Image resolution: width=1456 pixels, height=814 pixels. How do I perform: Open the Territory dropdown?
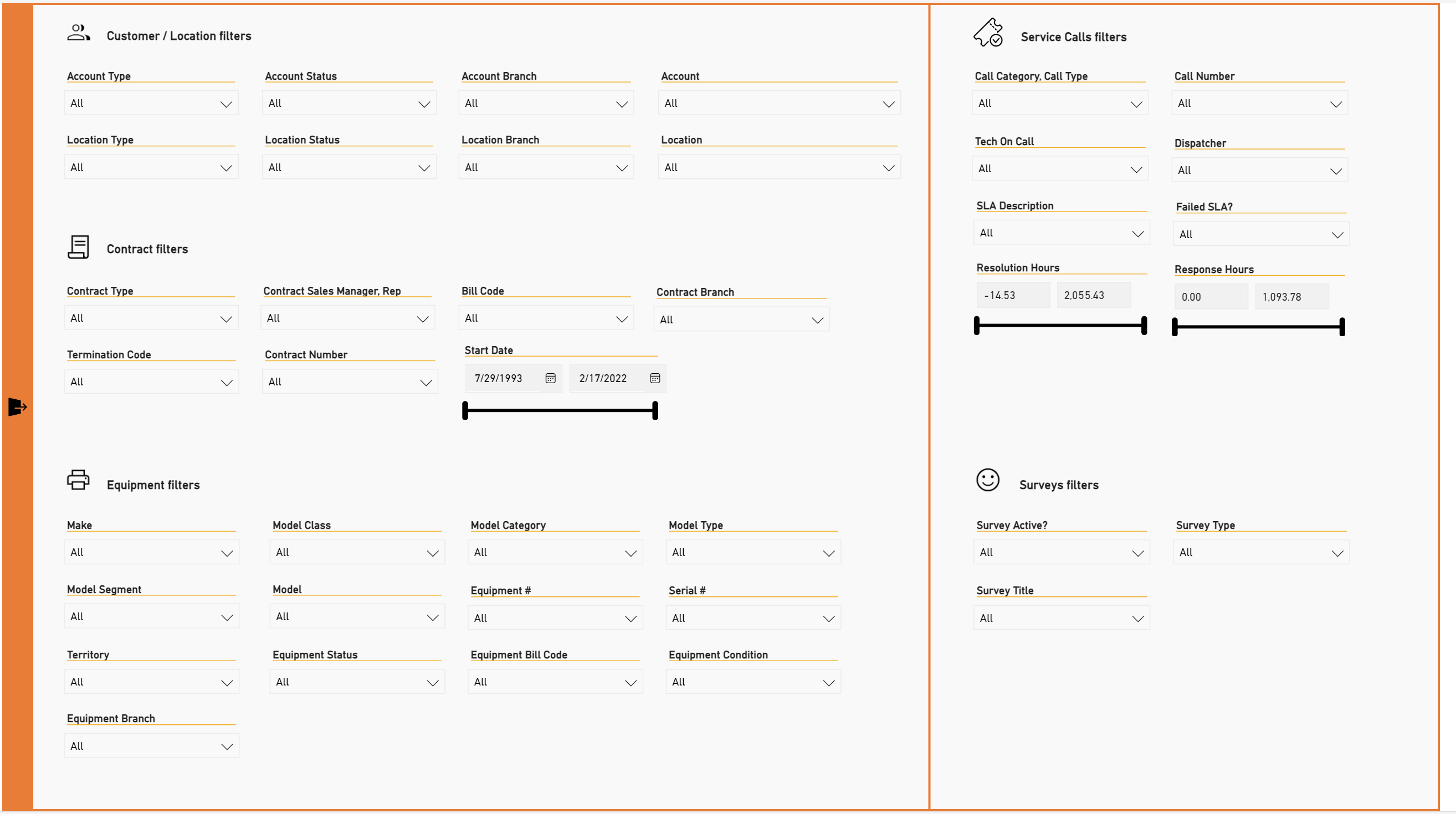click(151, 682)
